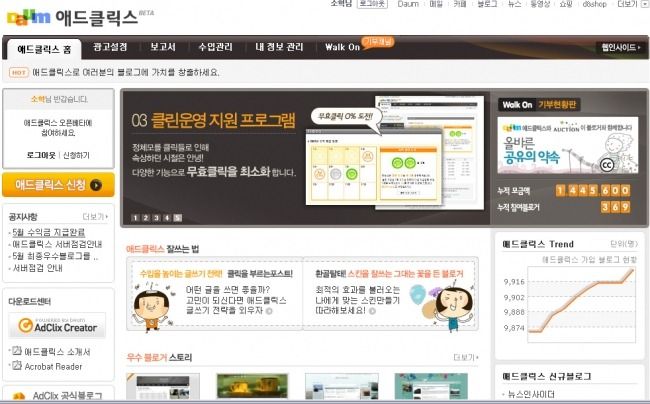Screen dimensions: 650x404
Task: Open the 동영상 top link
Action: coord(540,4)
